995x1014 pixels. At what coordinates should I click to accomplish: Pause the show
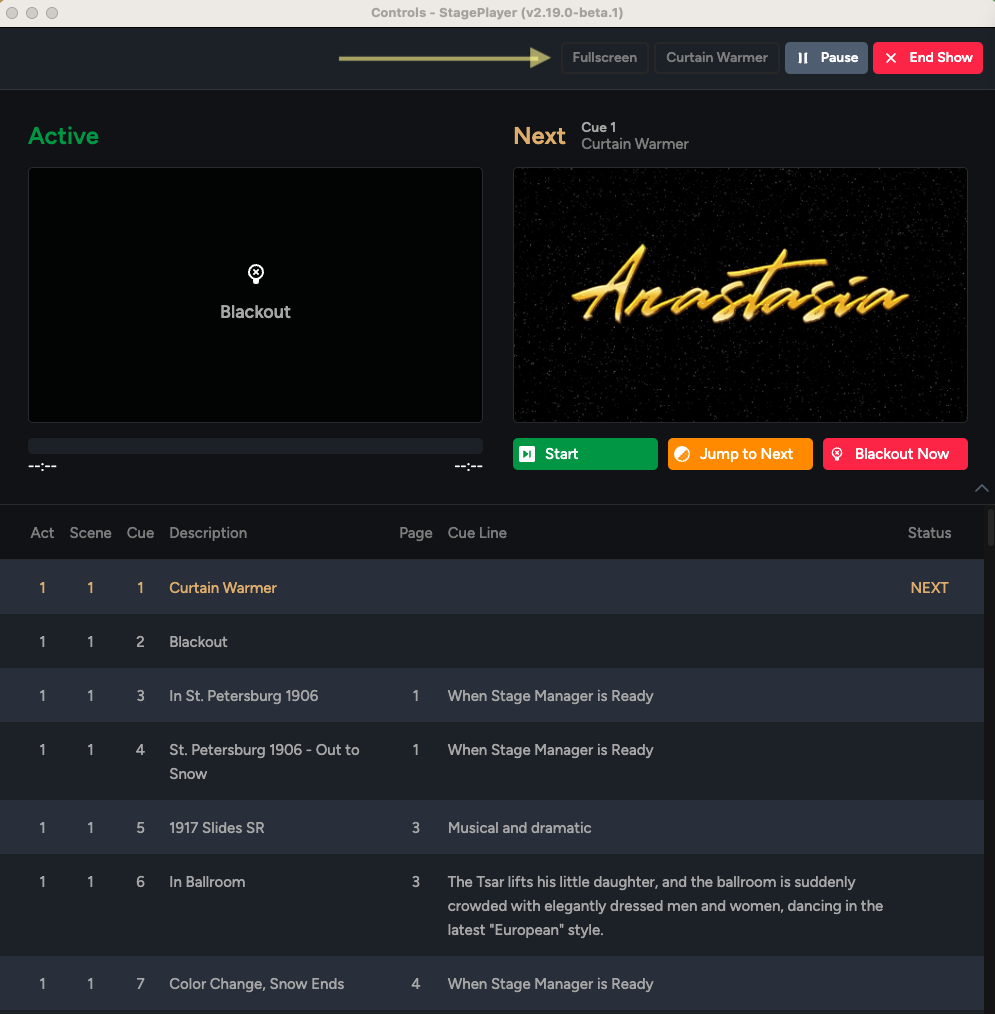pyautogui.click(x=826, y=58)
